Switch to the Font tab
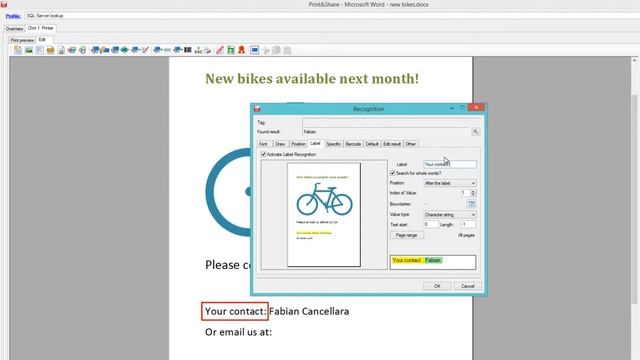This screenshot has height=360, width=640. (263, 144)
